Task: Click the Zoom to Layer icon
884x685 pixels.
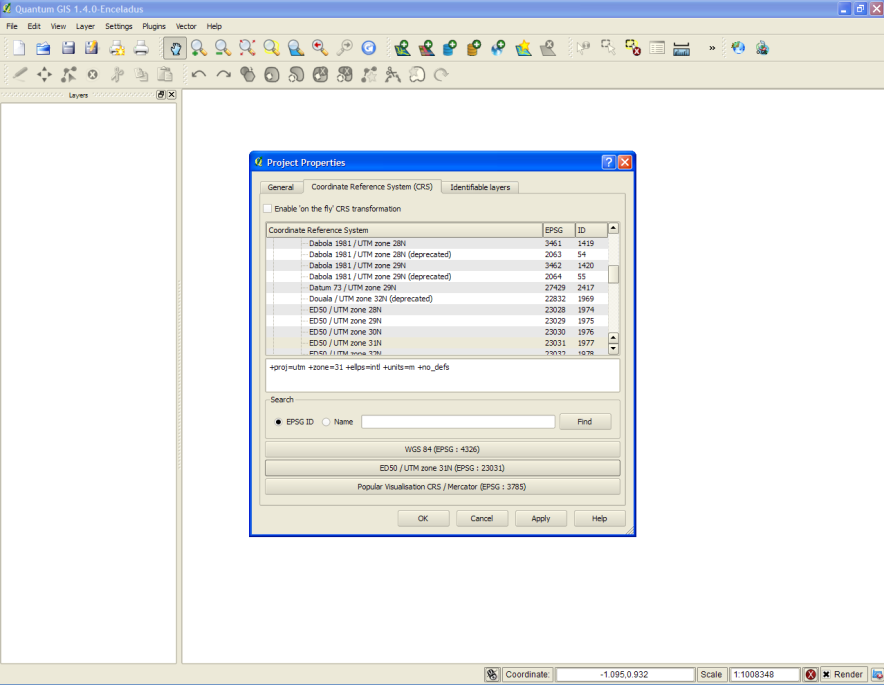Action: click(x=295, y=48)
